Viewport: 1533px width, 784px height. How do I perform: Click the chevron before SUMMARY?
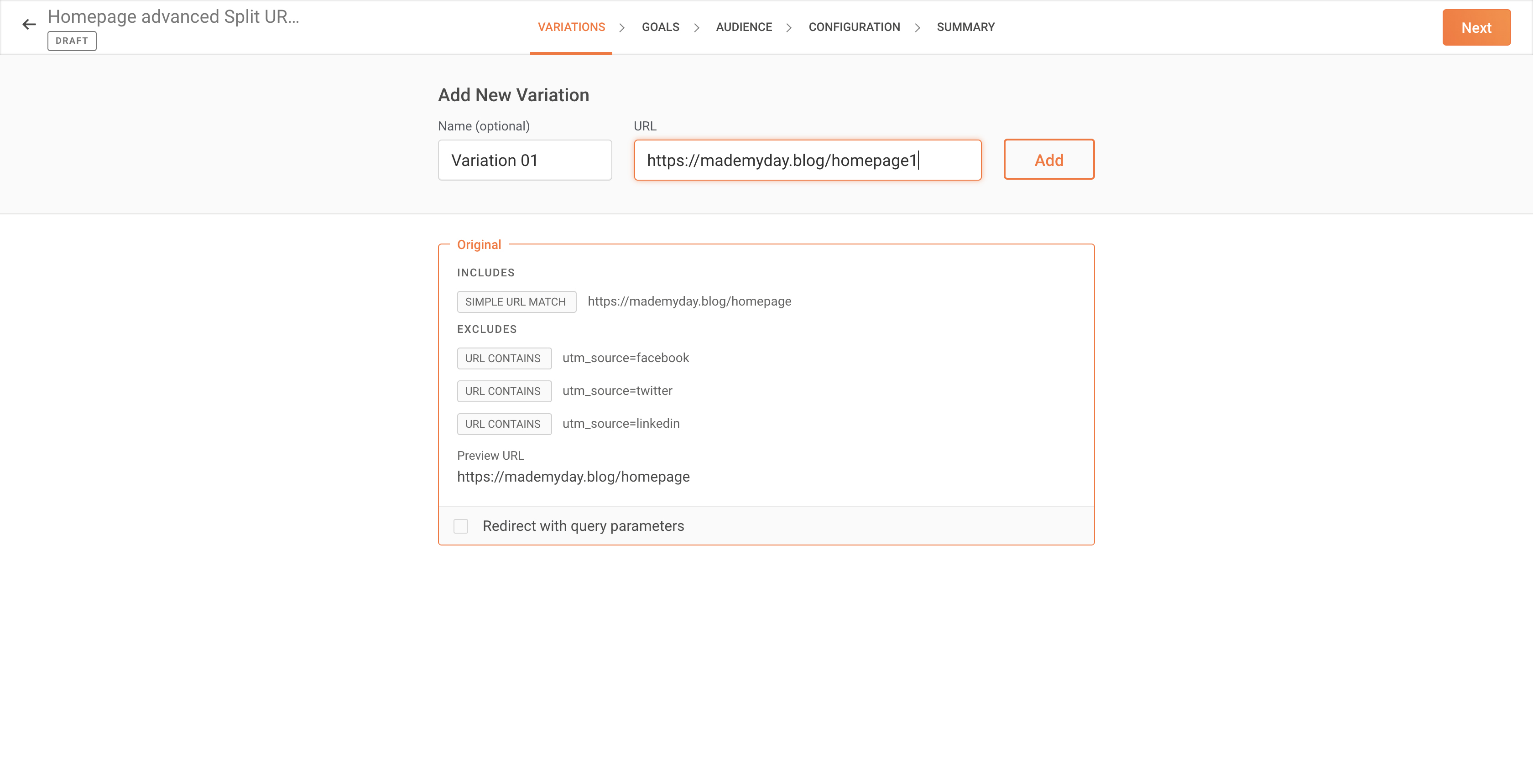pyautogui.click(x=917, y=27)
